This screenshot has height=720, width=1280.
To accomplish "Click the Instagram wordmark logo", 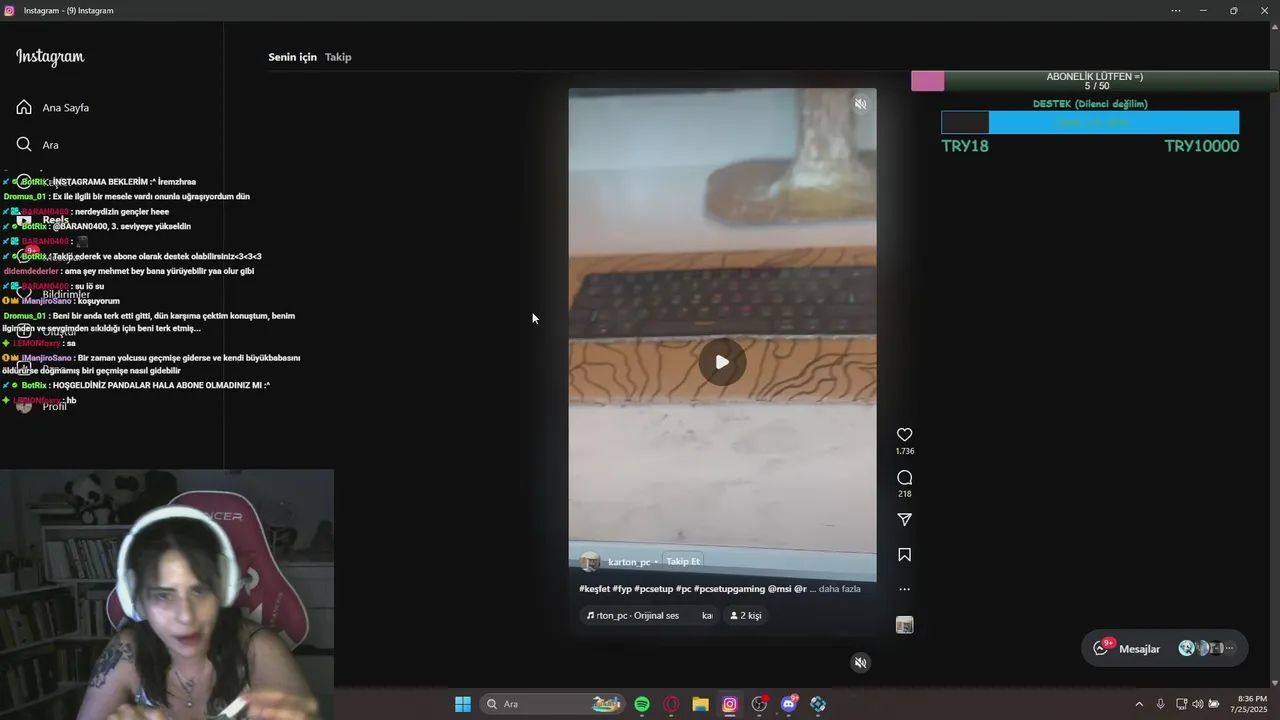I will tap(50, 57).
